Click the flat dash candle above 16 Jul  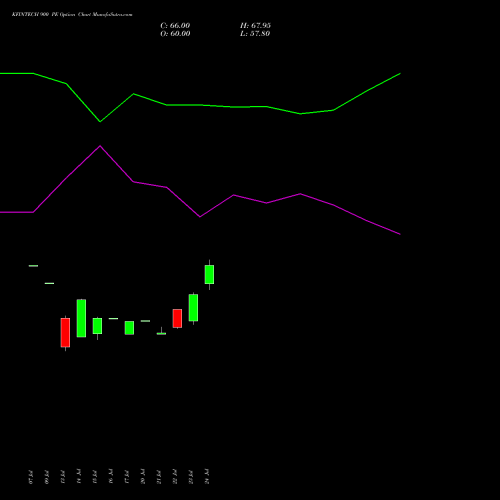(x=113, y=319)
